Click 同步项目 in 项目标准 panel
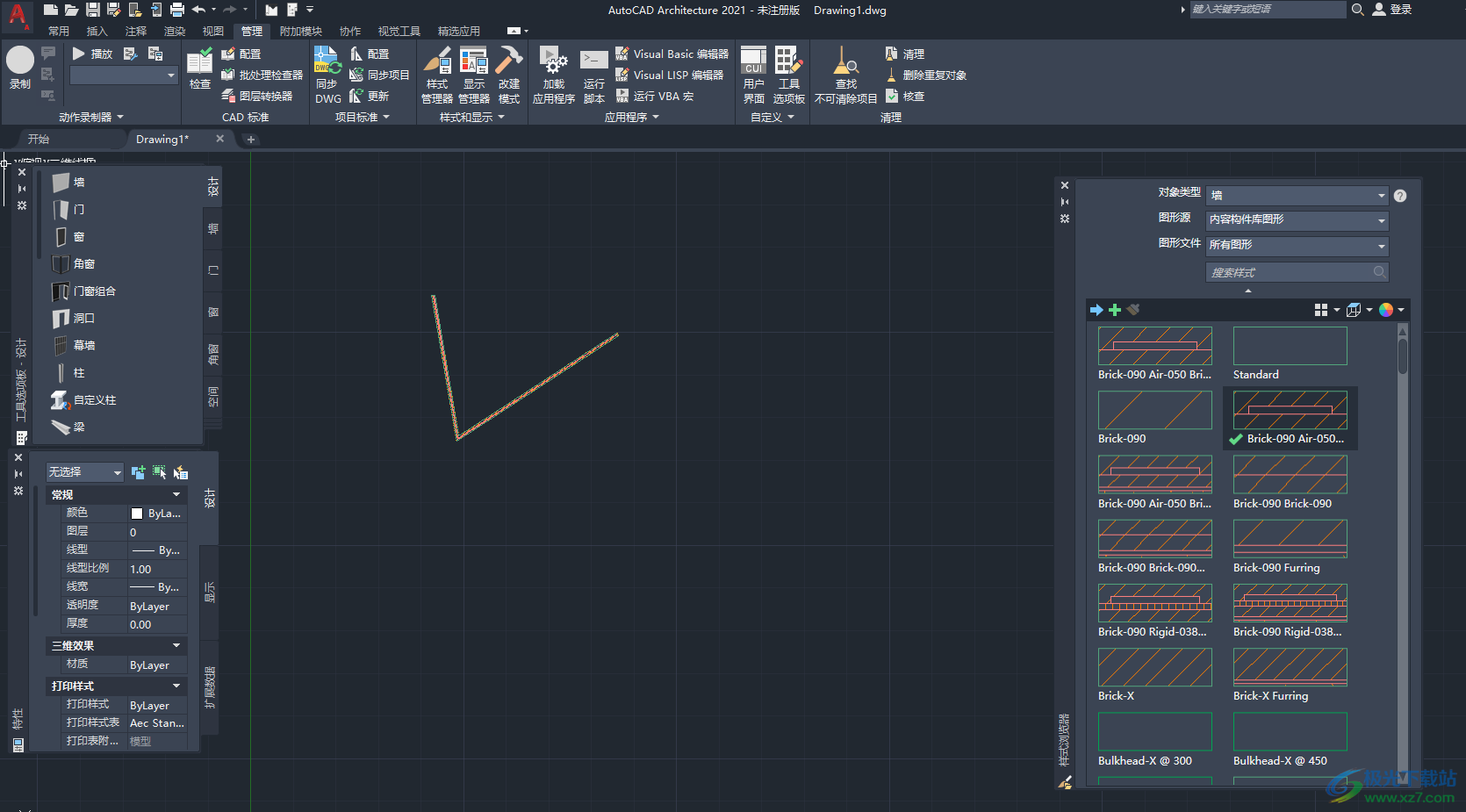This screenshot has width=1466, height=812. (379, 75)
